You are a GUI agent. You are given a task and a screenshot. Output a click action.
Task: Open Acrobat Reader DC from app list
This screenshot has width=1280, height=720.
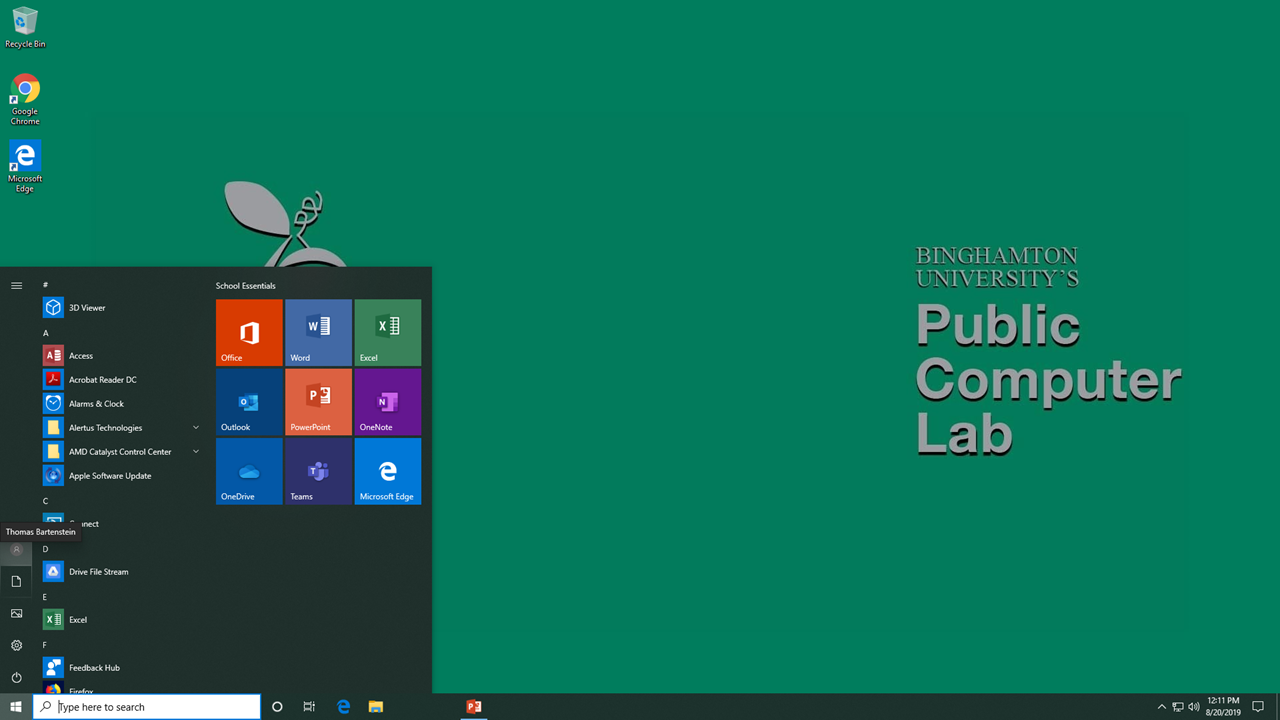click(x=102, y=380)
